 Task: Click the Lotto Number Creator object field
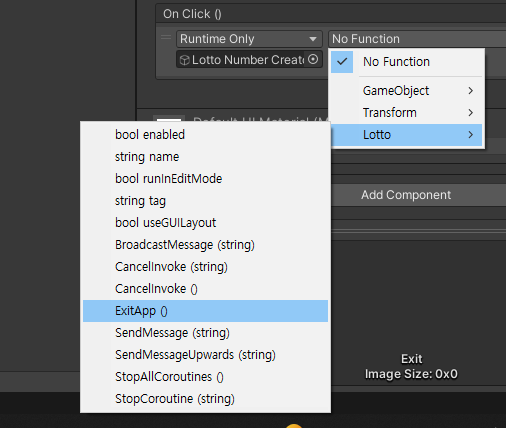pos(249,59)
